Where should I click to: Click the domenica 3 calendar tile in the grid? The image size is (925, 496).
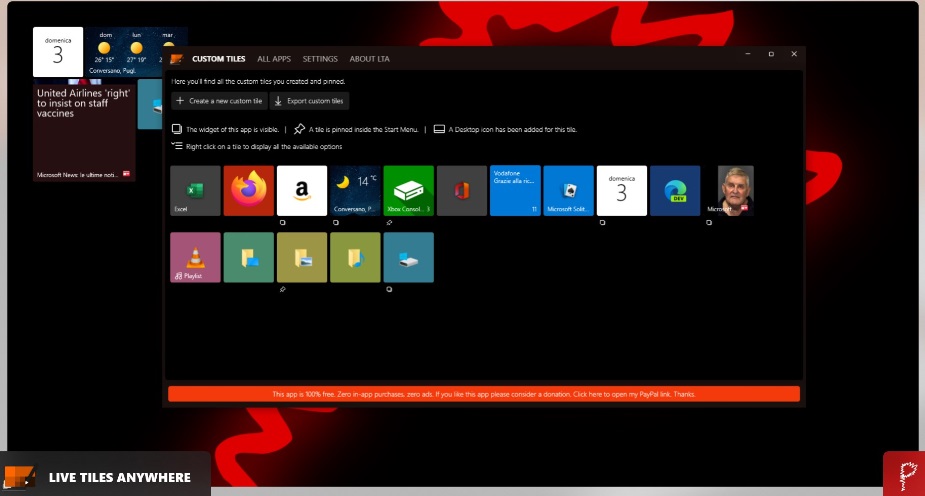(x=622, y=190)
